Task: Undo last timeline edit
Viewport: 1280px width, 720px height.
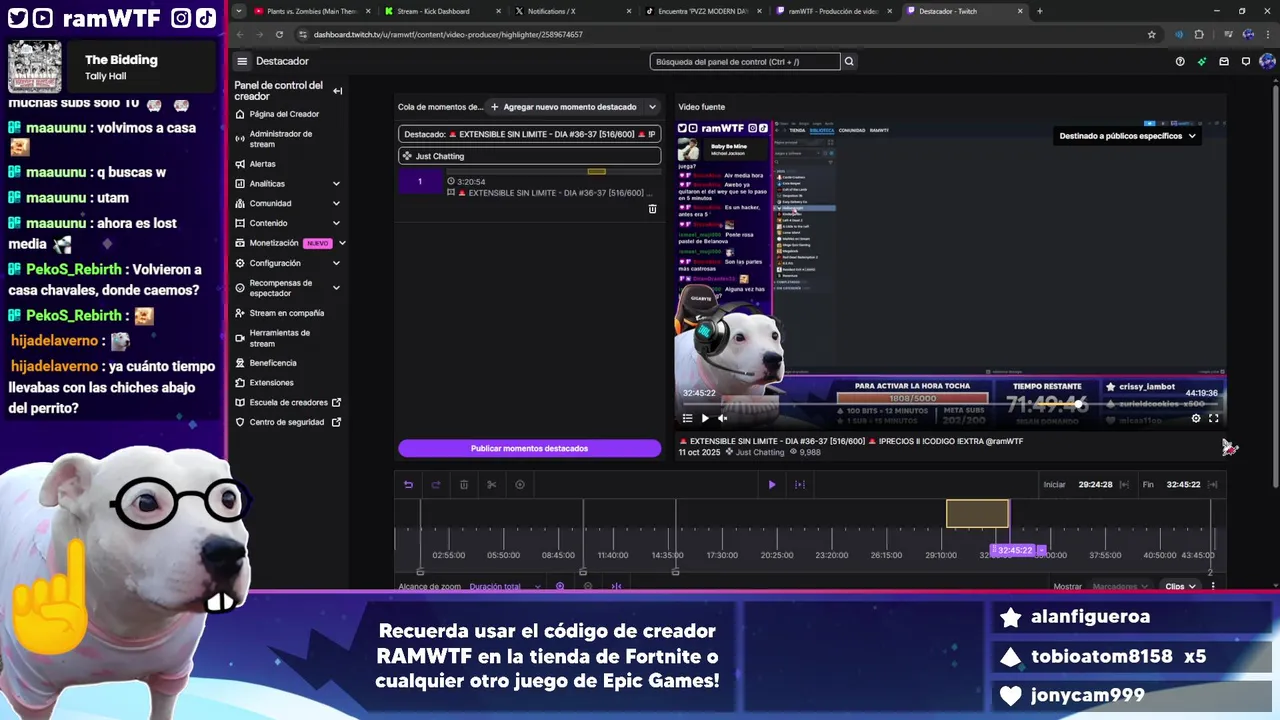Action: click(x=408, y=485)
